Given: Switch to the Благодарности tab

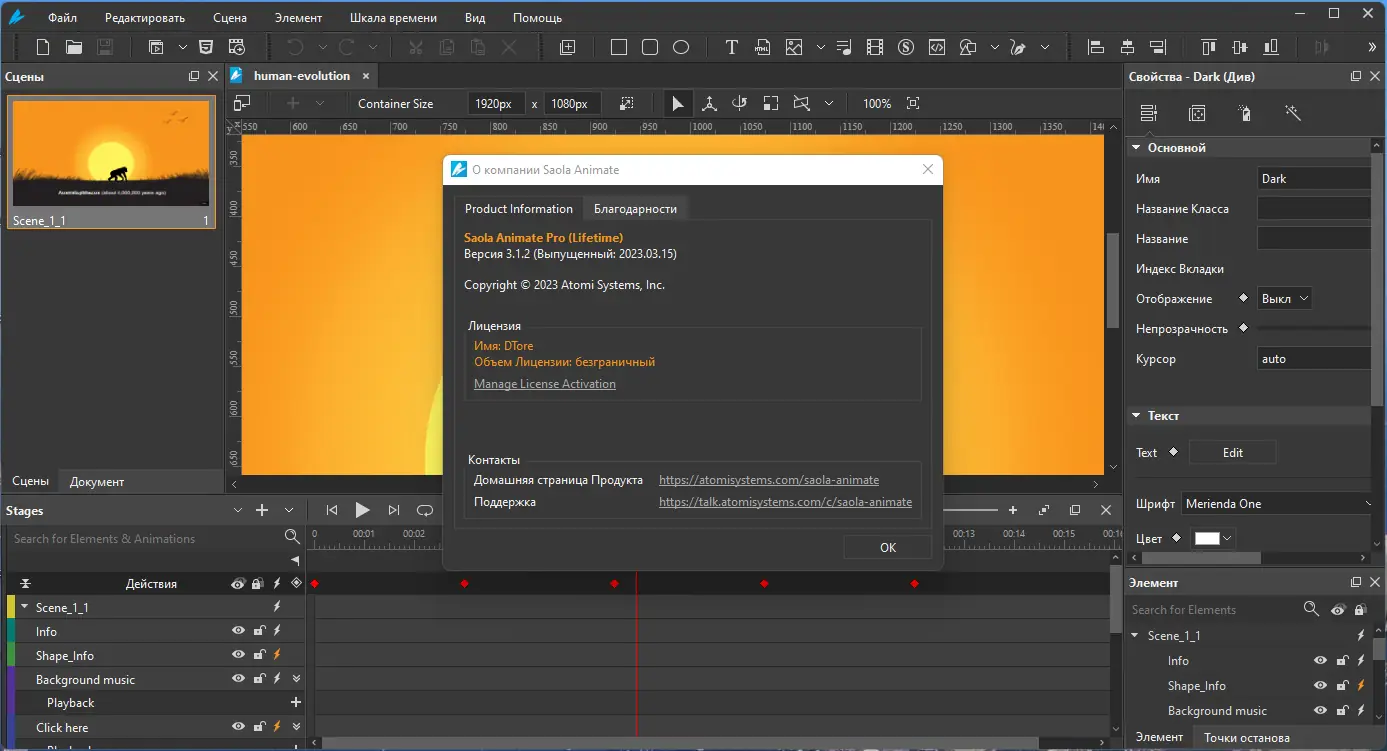Looking at the screenshot, I should pos(635,209).
